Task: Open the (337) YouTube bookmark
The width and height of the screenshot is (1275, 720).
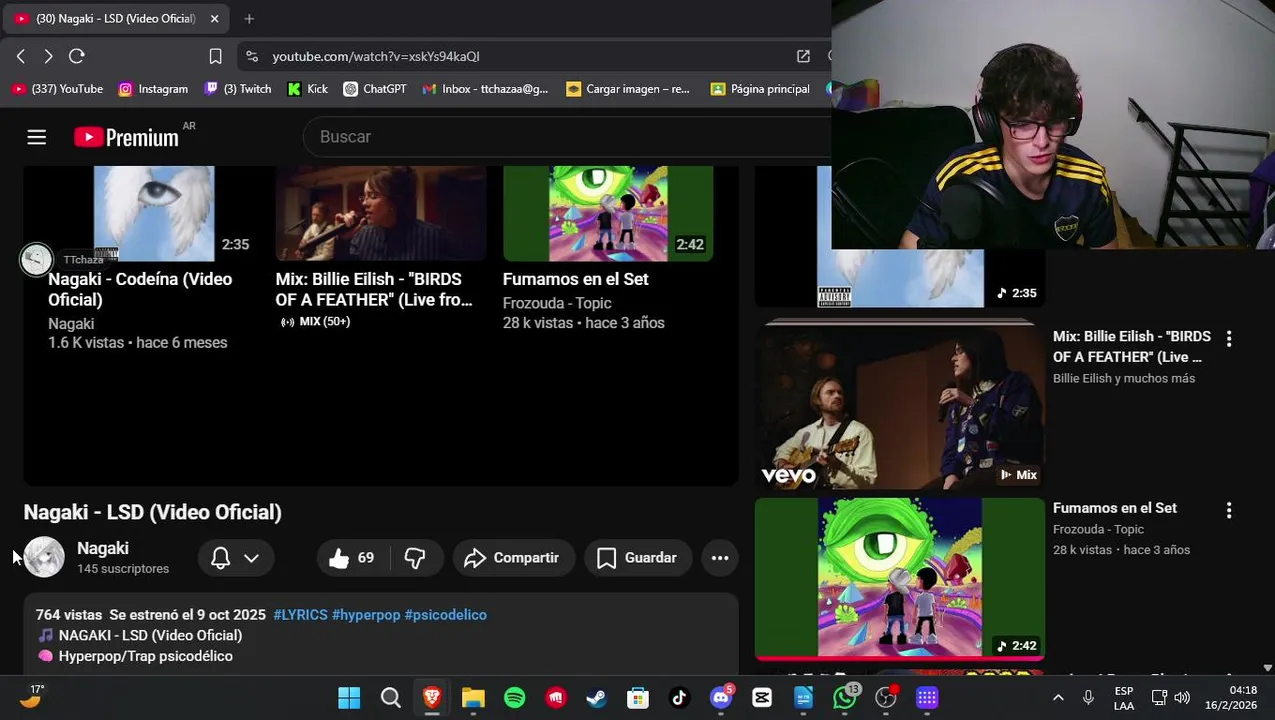Action: [57, 89]
